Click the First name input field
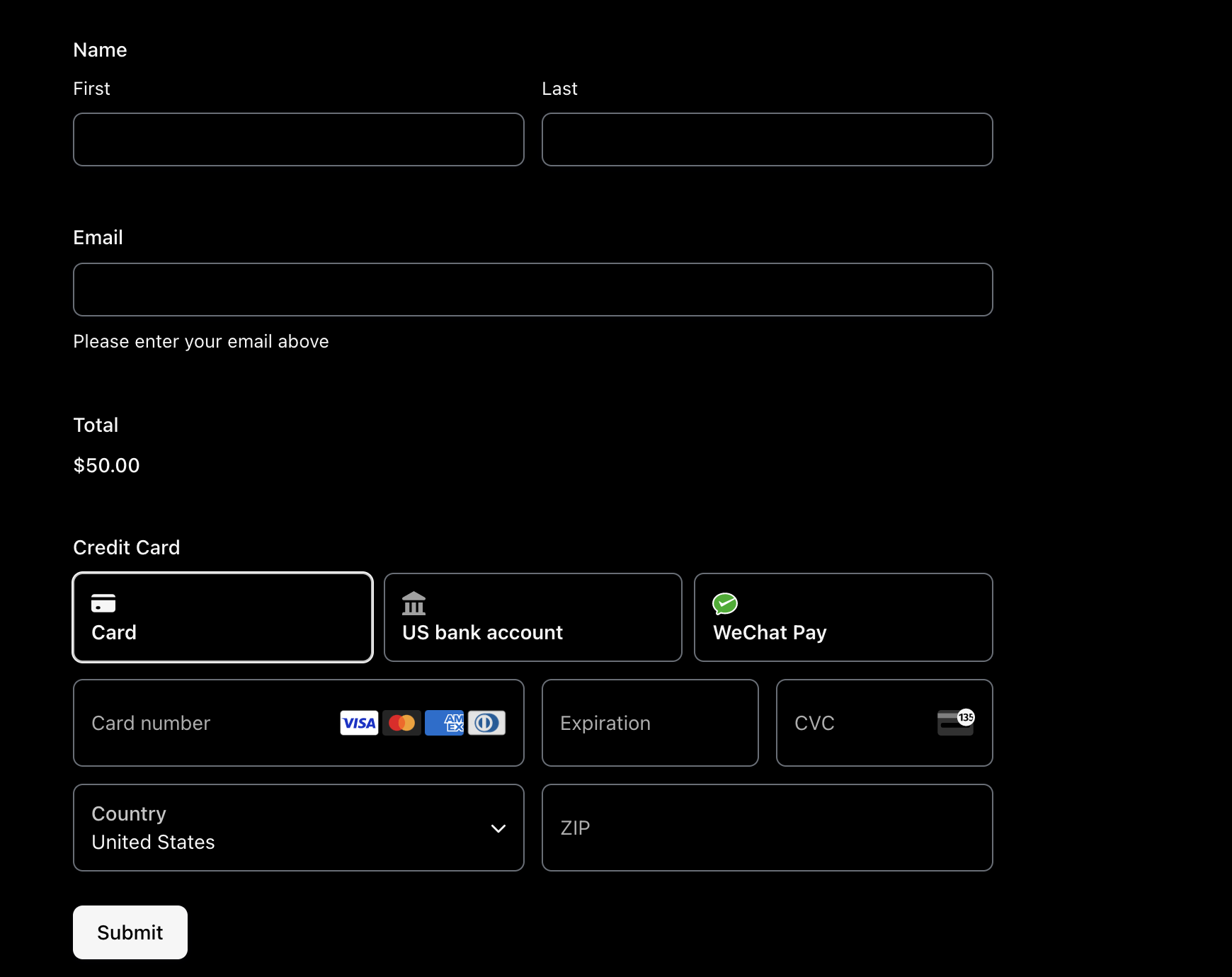This screenshot has width=1232, height=977. click(x=298, y=139)
